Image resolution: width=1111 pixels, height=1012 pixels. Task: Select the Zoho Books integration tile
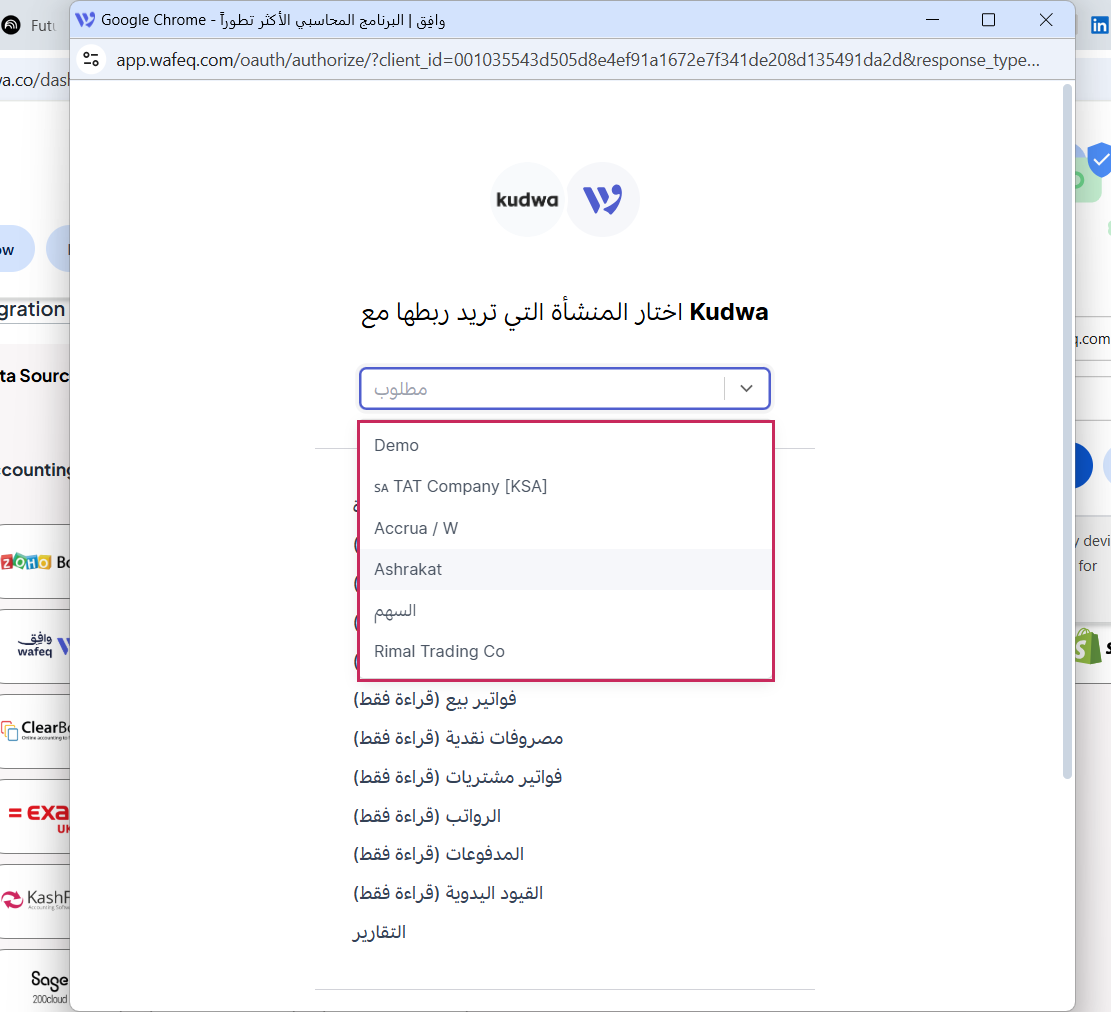[36, 562]
